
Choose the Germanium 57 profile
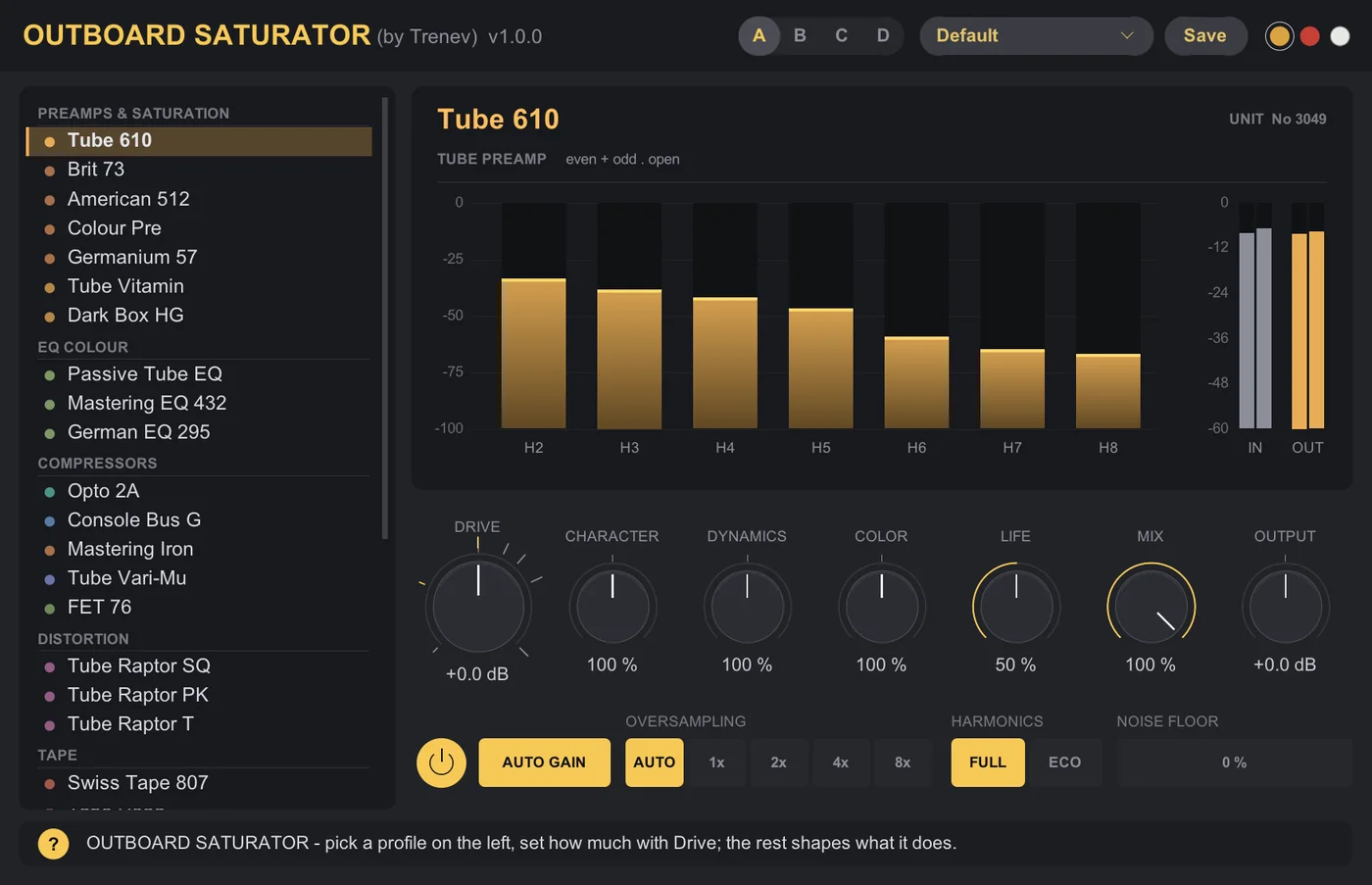[x=199, y=257]
